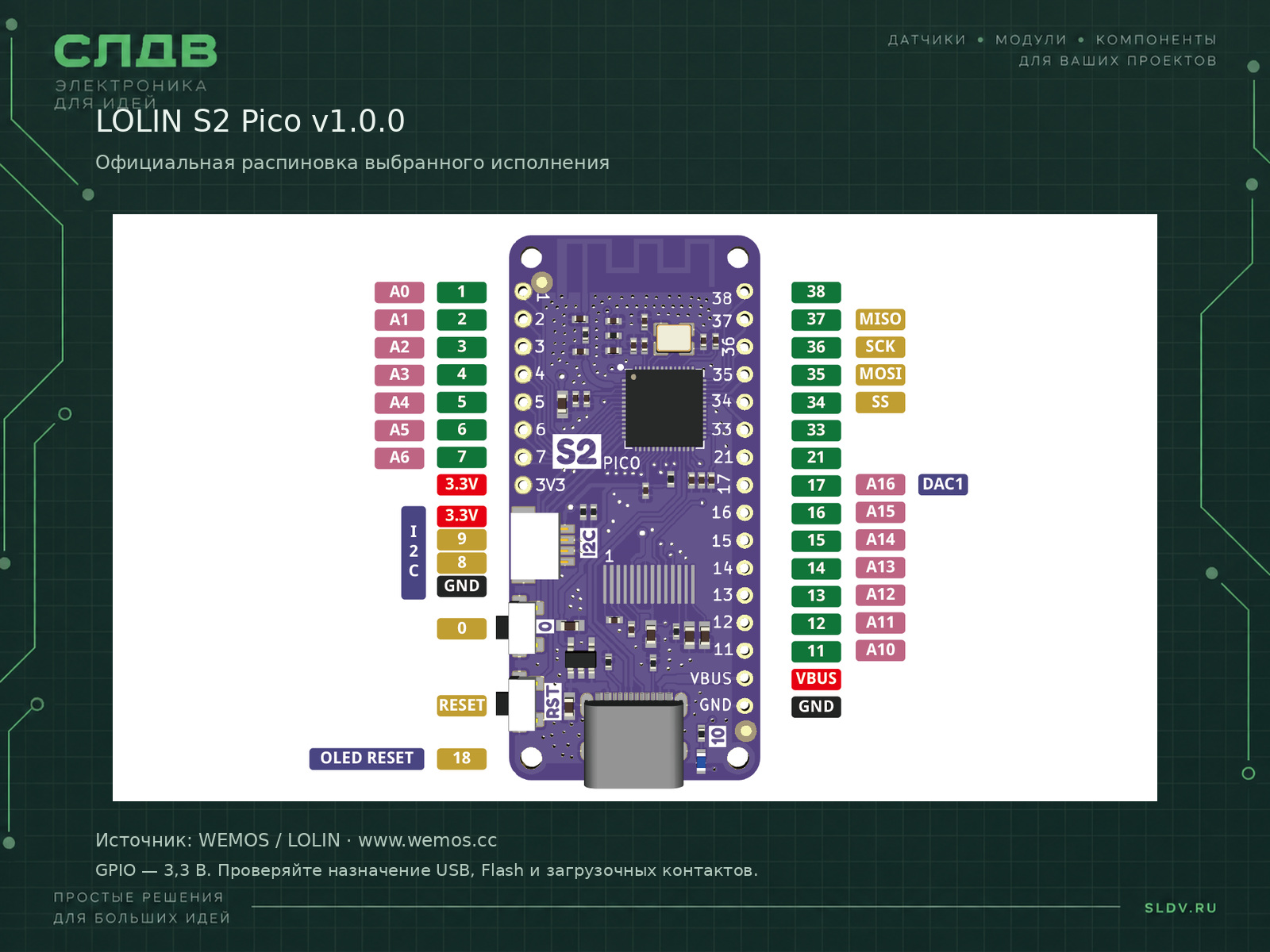Click the yellow MOSI label
The height and width of the screenshot is (952, 1270).
(880, 374)
